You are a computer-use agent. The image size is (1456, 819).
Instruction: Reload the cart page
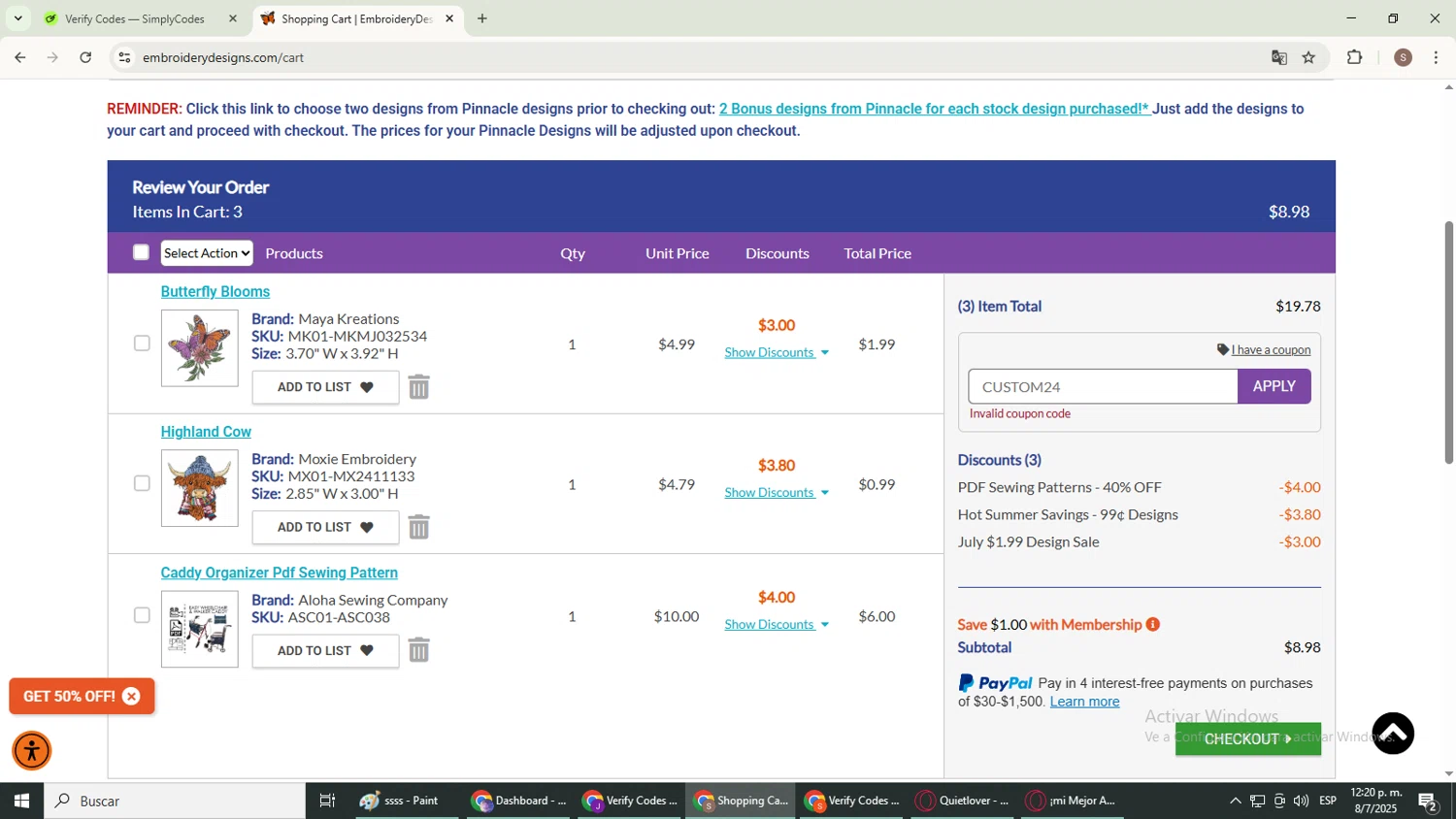(85, 57)
